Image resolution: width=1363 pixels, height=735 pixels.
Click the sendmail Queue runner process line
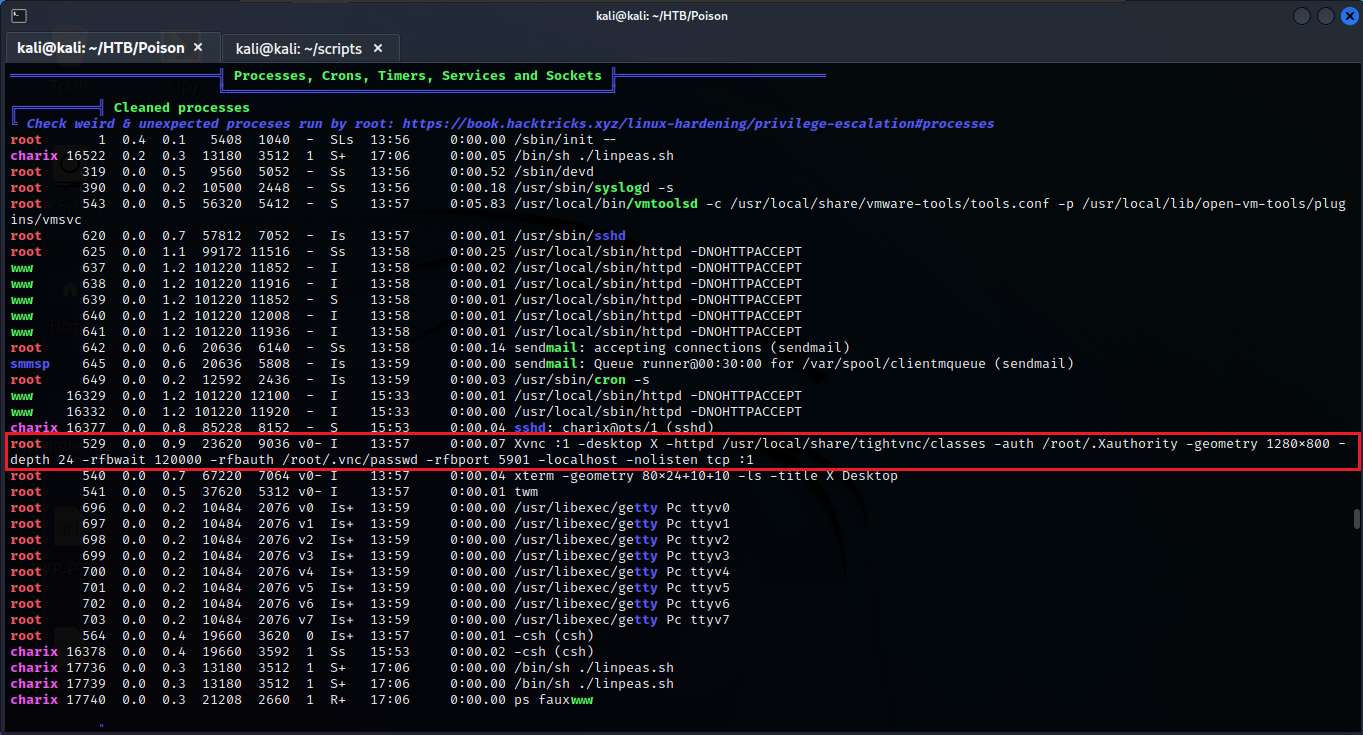point(794,364)
